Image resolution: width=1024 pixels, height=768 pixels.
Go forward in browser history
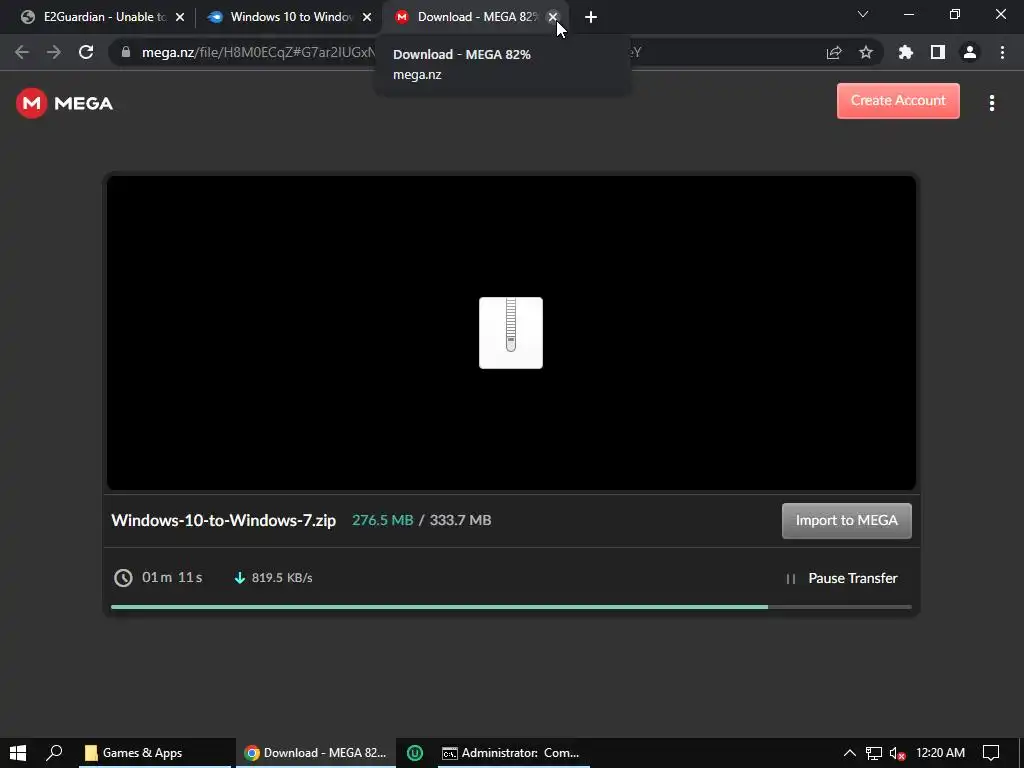click(x=54, y=52)
